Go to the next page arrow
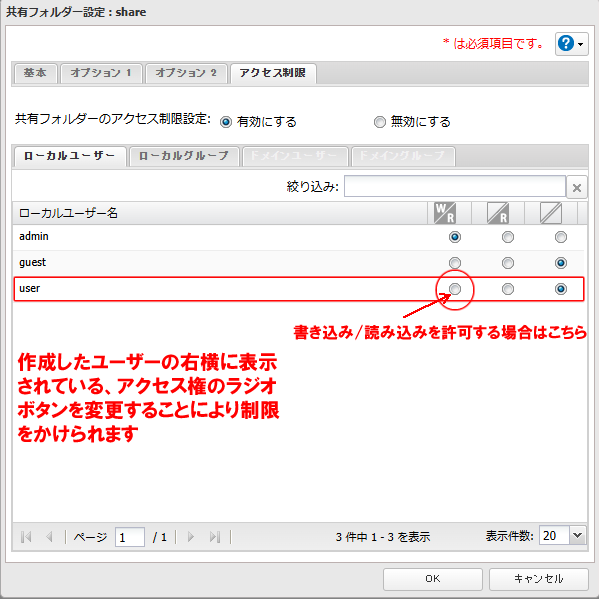 pos(191,537)
